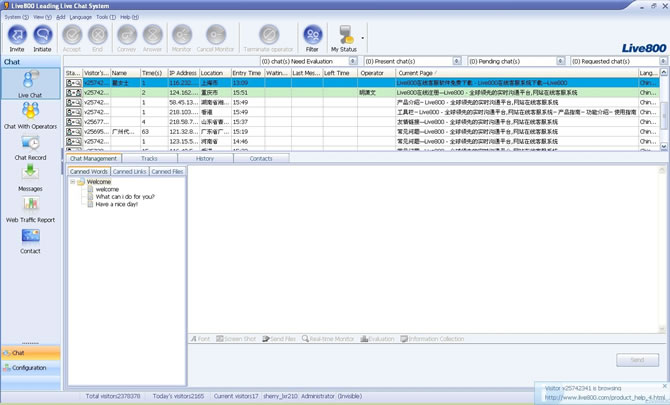Open the My Status dropdown arrow
The height and width of the screenshot is (405, 670).
pos(363,38)
